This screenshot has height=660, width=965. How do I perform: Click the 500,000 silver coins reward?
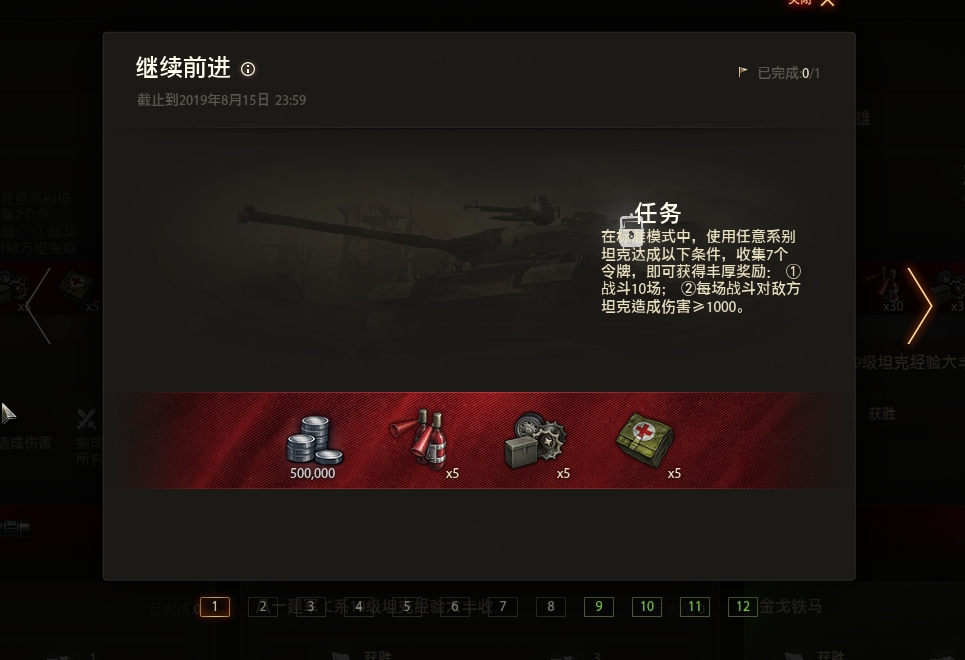(314, 446)
